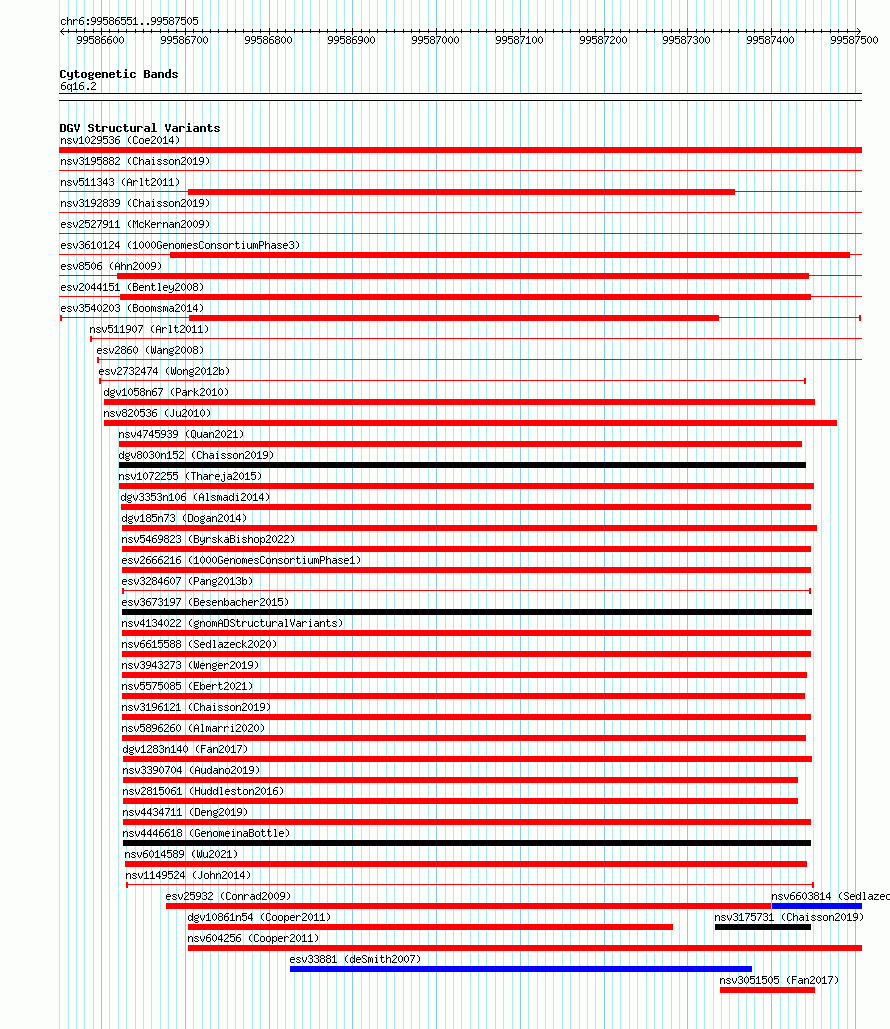Click the black nsv3175731 variant bar

coord(763,927)
